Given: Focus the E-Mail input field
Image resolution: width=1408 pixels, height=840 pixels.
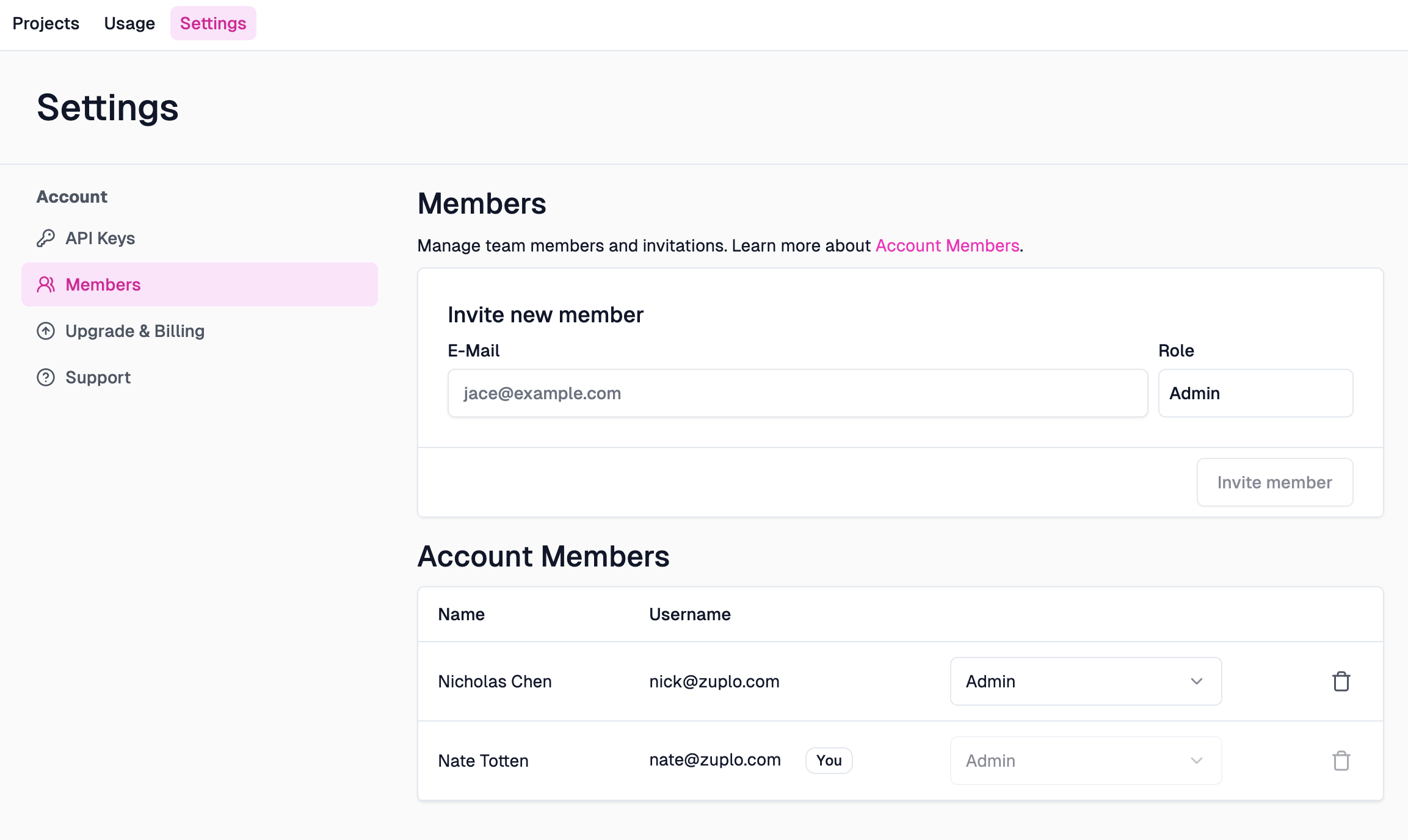Looking at the screenshot, I should click(x=797, y=393).
